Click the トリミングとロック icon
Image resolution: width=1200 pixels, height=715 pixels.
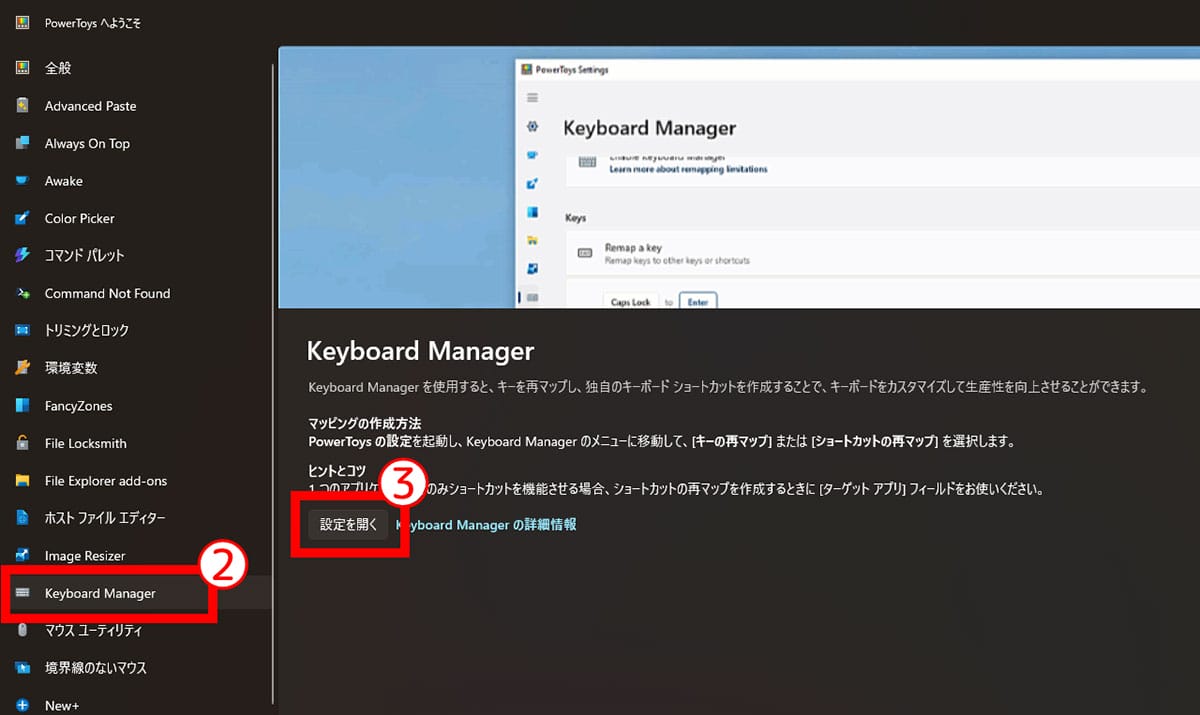(x=23, y=330)
